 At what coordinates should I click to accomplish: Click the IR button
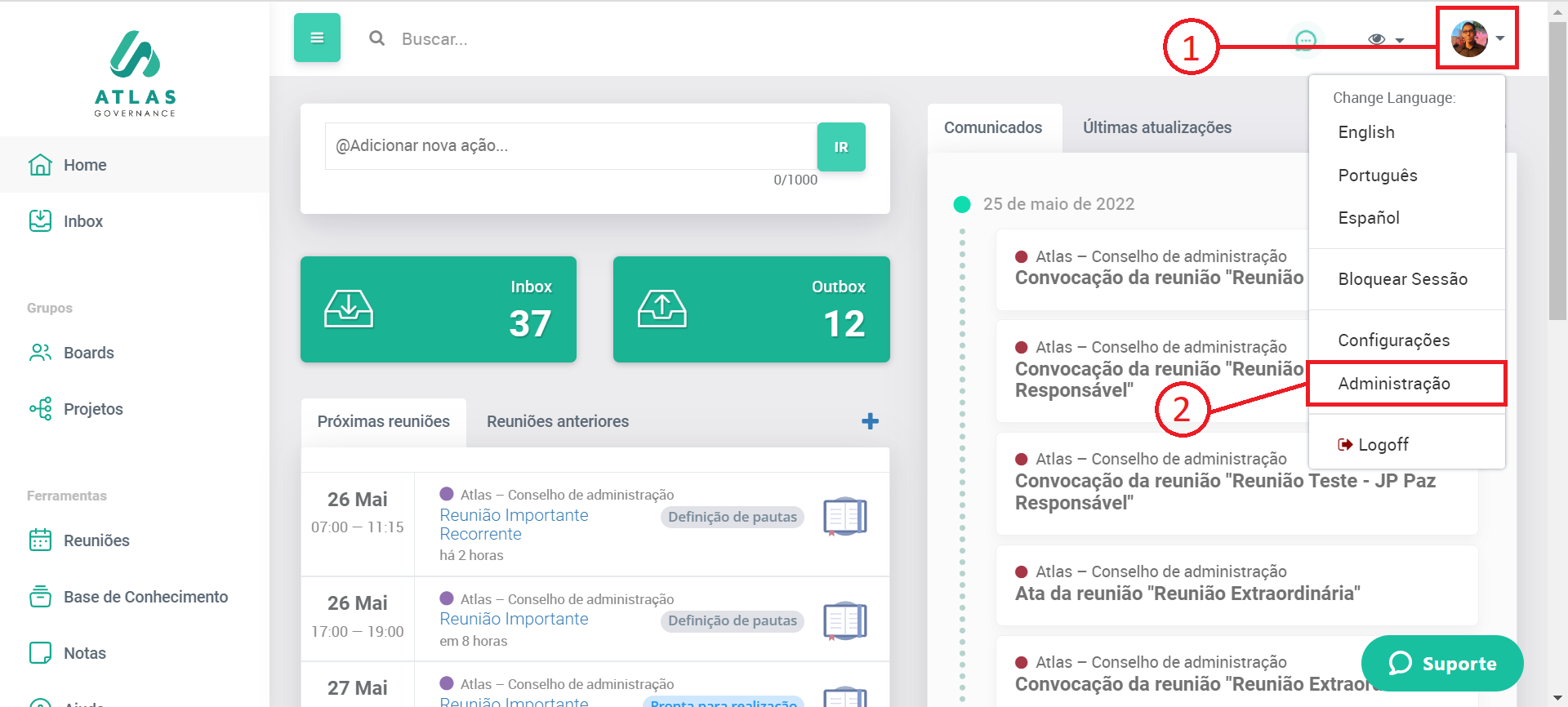[x=840, y=147]
